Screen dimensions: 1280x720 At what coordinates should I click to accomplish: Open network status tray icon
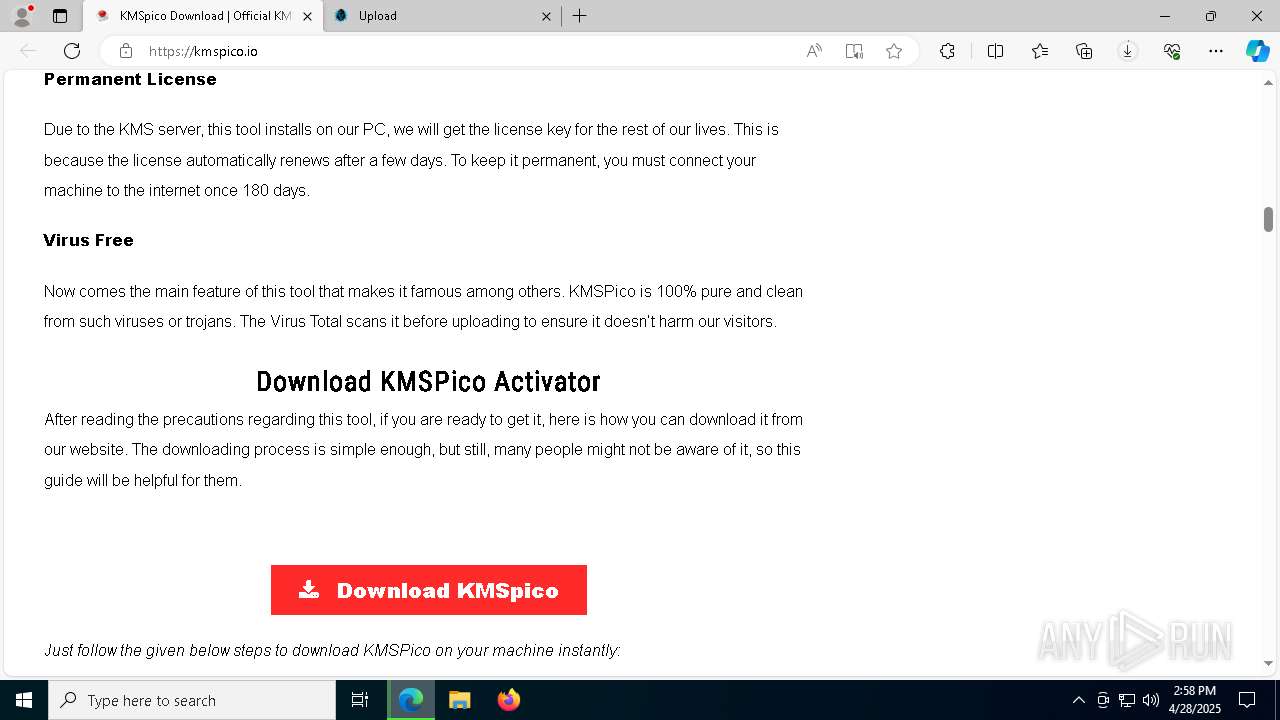tap(1127, 700)
